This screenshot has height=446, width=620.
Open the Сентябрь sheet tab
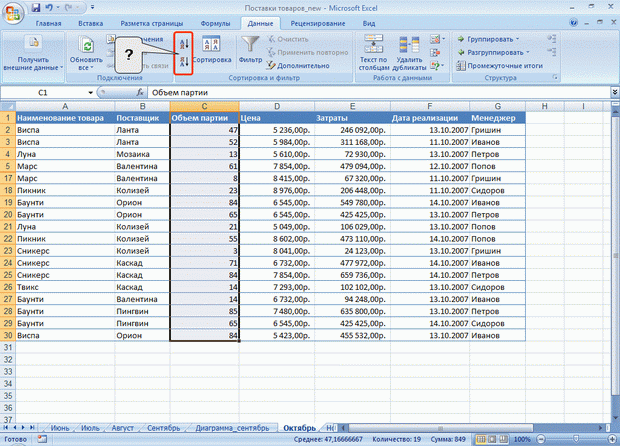click(x=163, y=428)
